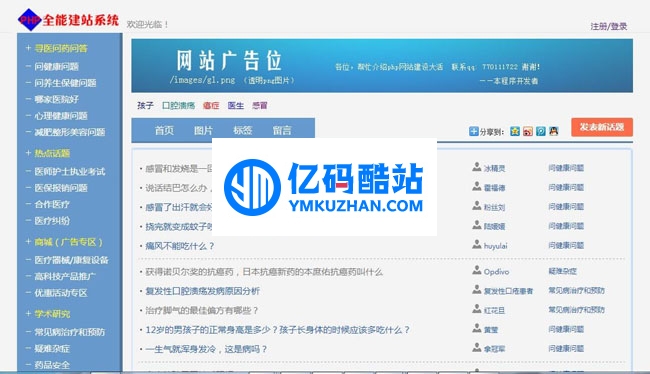Image resolution: width=650 pixels, height=374 pixels.
Task: Open user 粉丝刘's profile name
Action: (x=494, y=207)
